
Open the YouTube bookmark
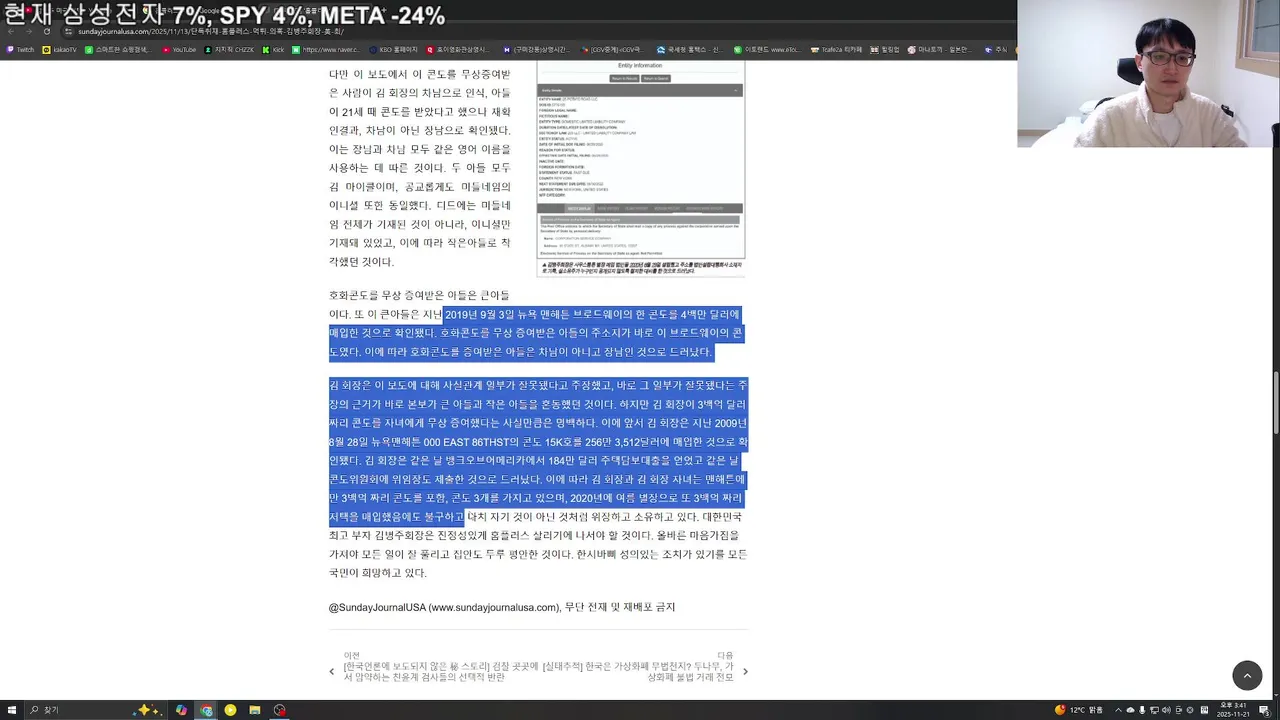pyautogui.click(x=179, y=49)
